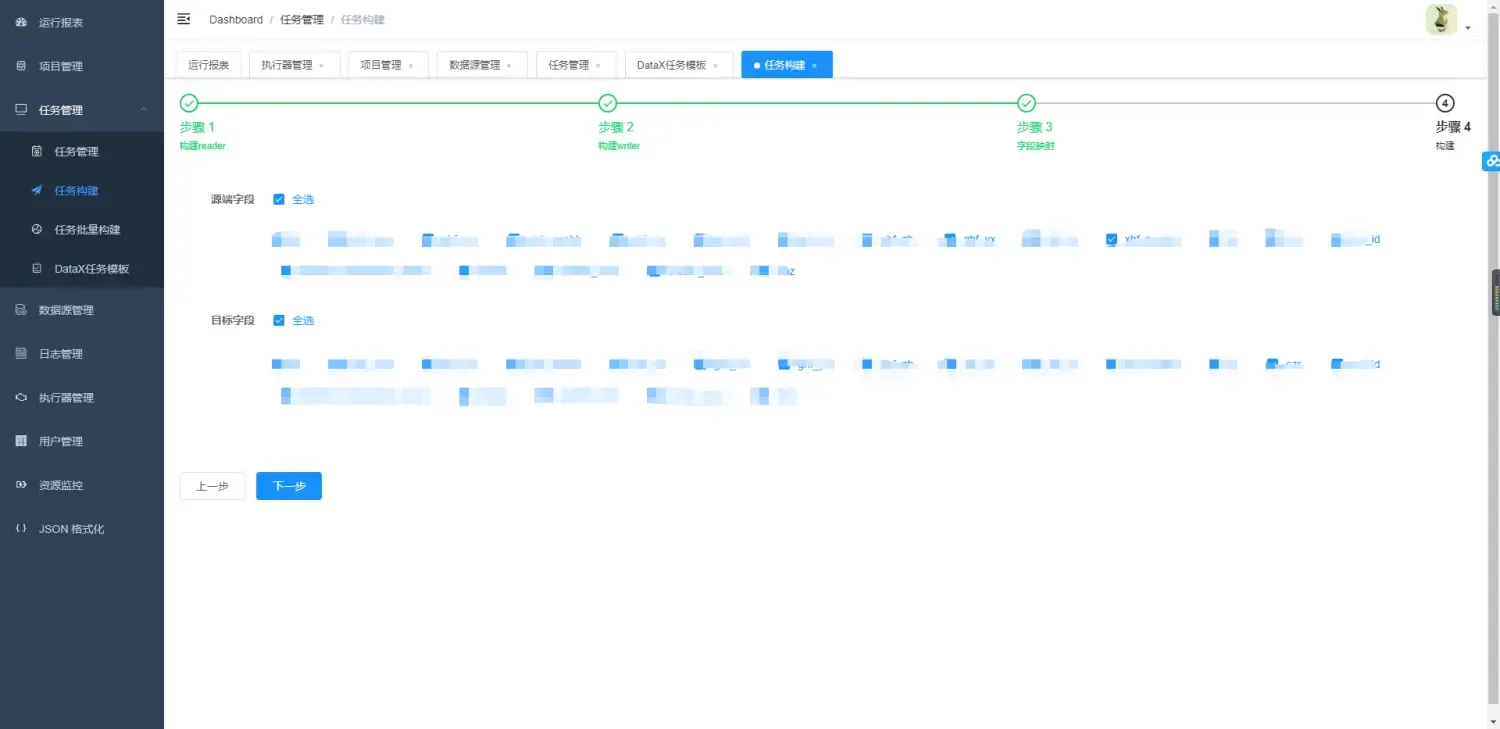
Task: Open 资源监控 monitoring icon in sidebar
Action: point(22,485)
